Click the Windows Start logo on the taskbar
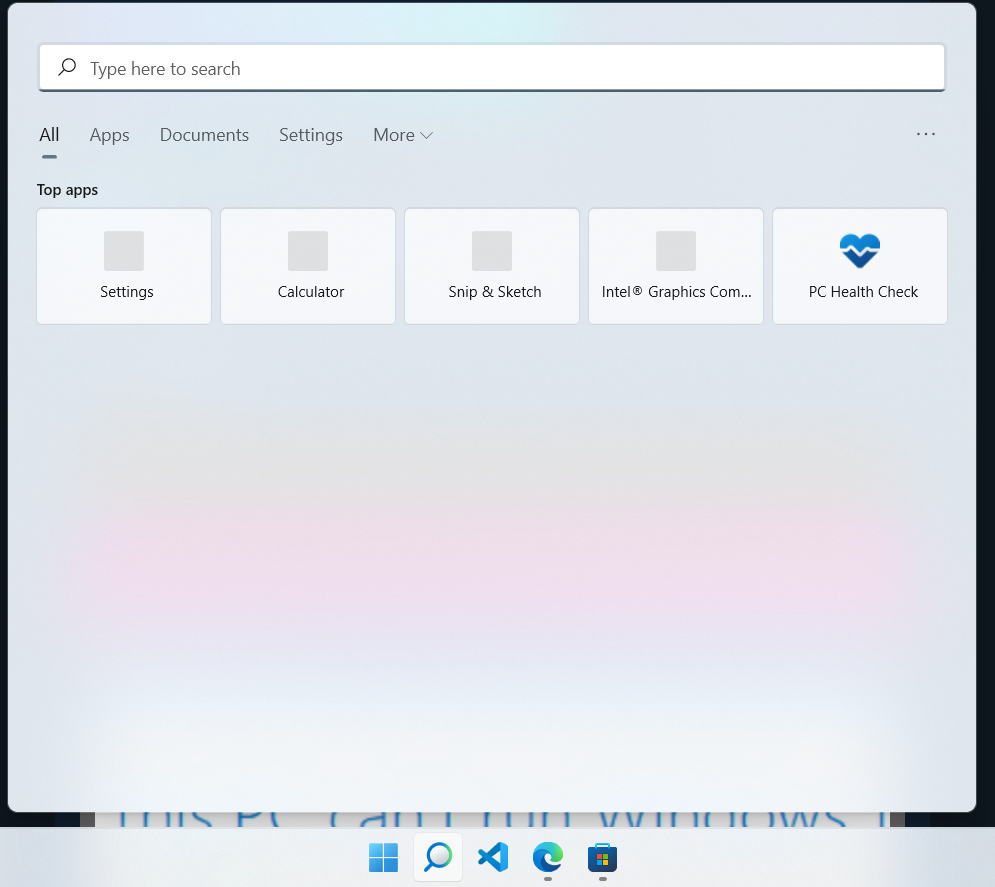Image resolution: width=995 pixels, height=887 pixels. tap(383, 858)
